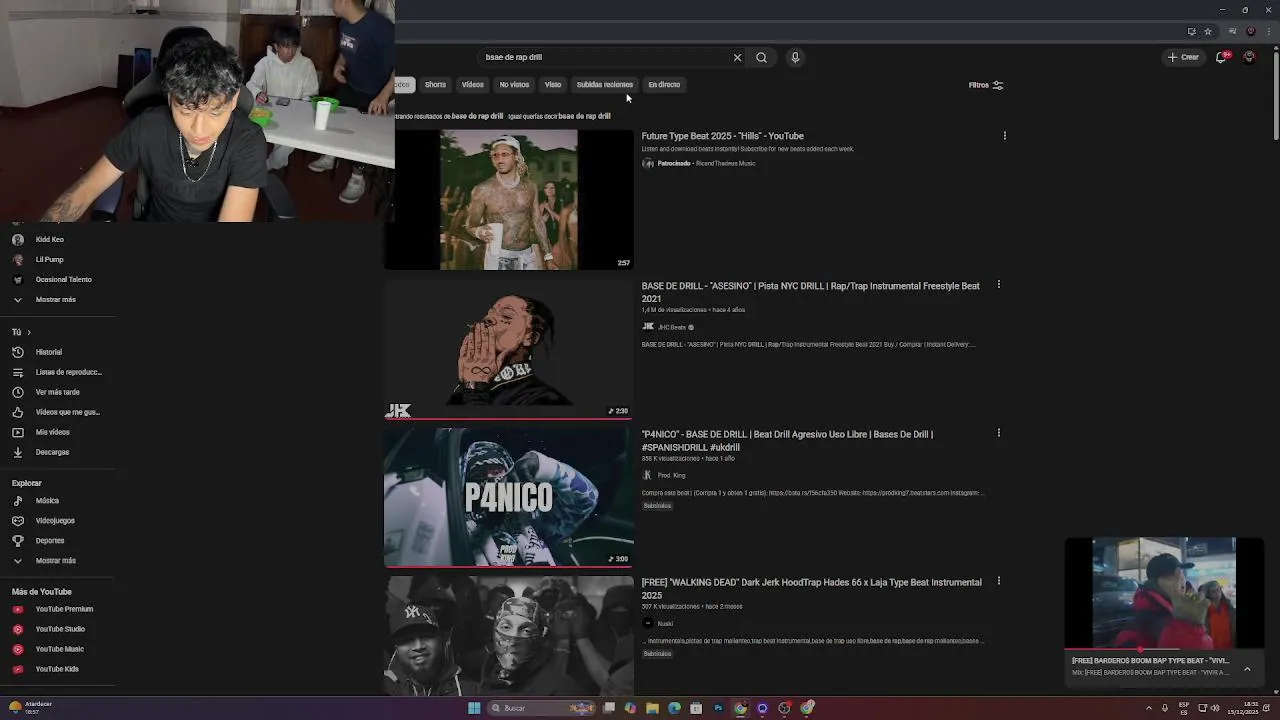This screenshot has height=720, width=1280.
Task: Open Chrome media controls icon
Action: tap(1232, 31)
